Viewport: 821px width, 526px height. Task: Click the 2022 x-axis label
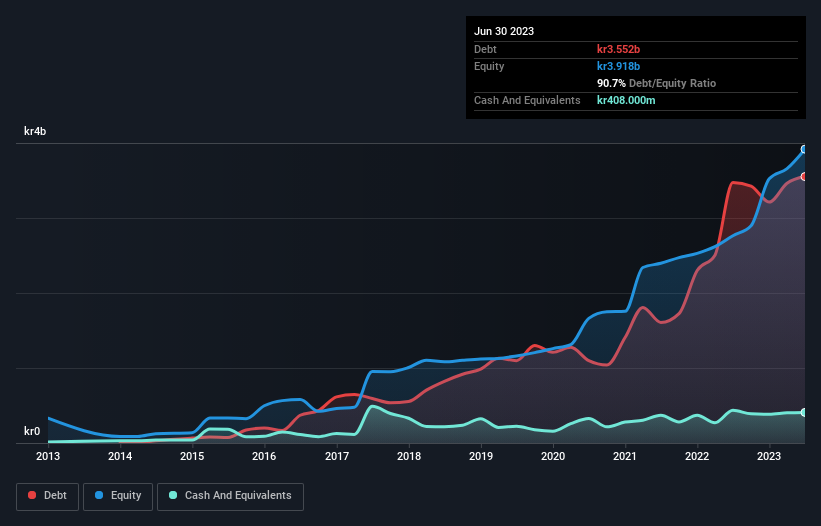[x=697, y=456]
